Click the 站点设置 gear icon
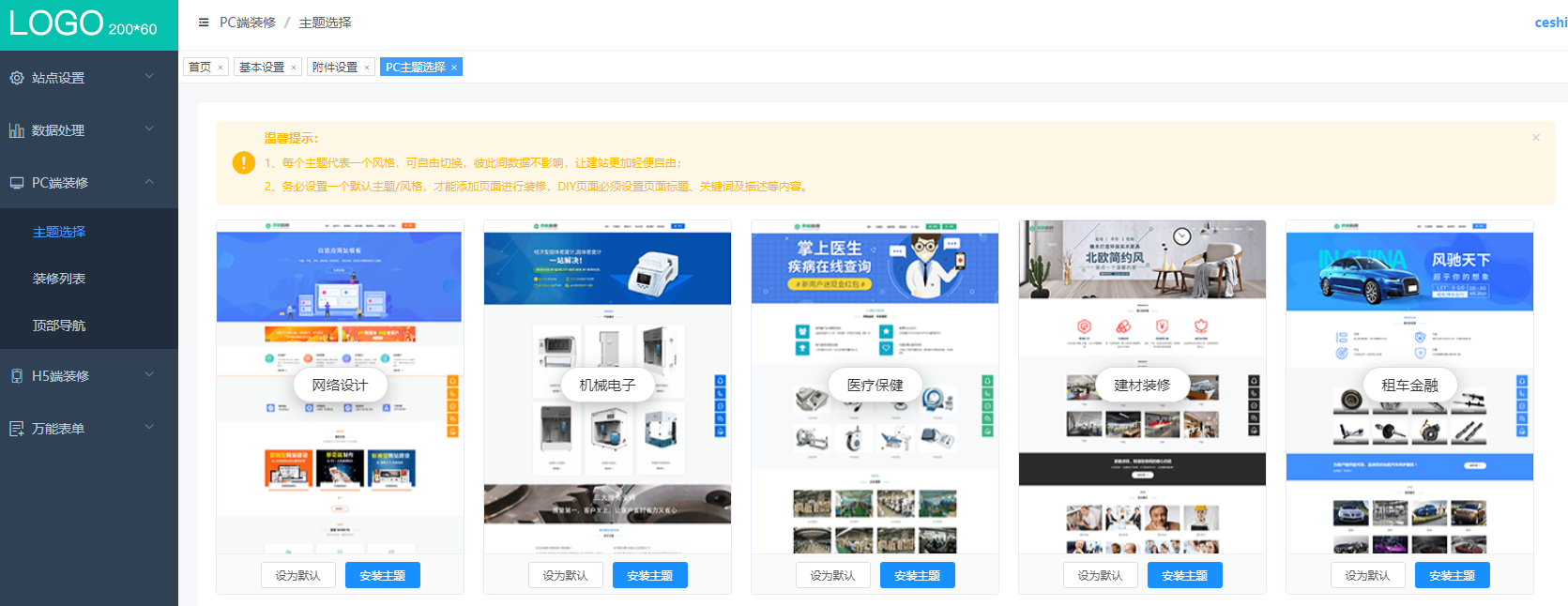This screenshot has width=1568, height=606. coord(17,78)
